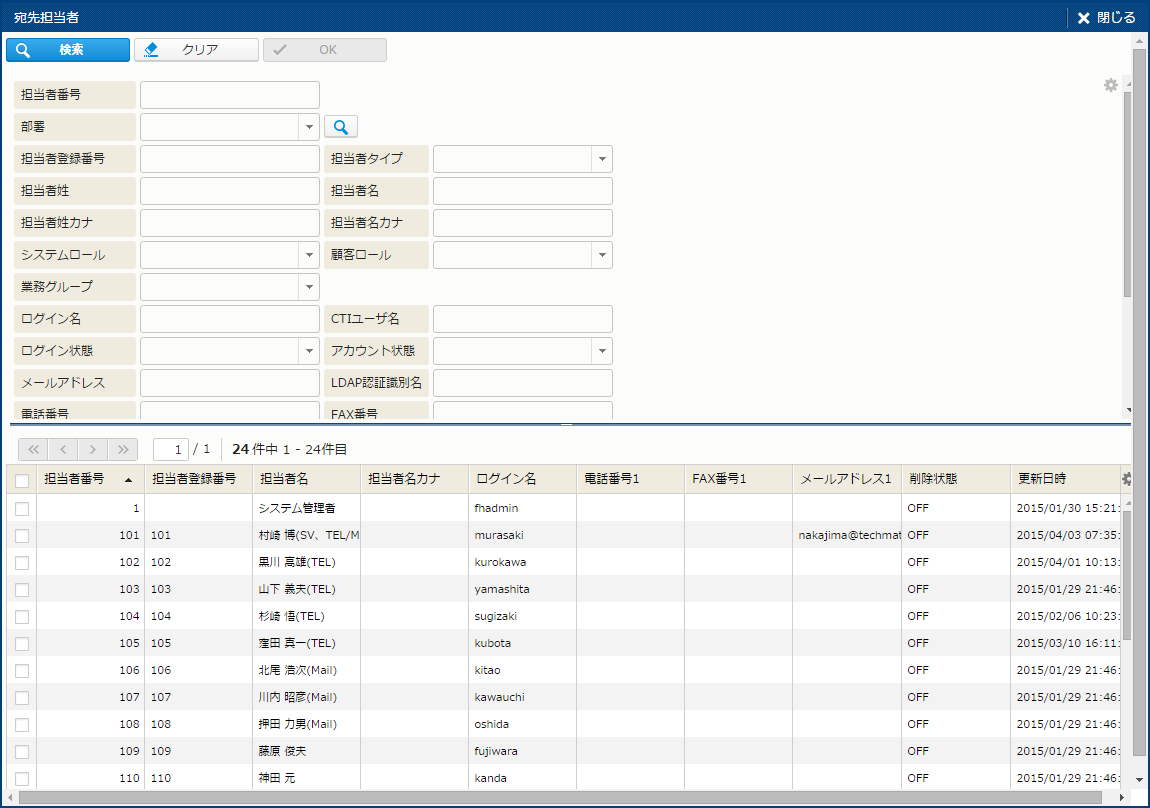Click the 担当者番号 input field
Viewport: 1150px width, 808px height.
click(230, 95)
